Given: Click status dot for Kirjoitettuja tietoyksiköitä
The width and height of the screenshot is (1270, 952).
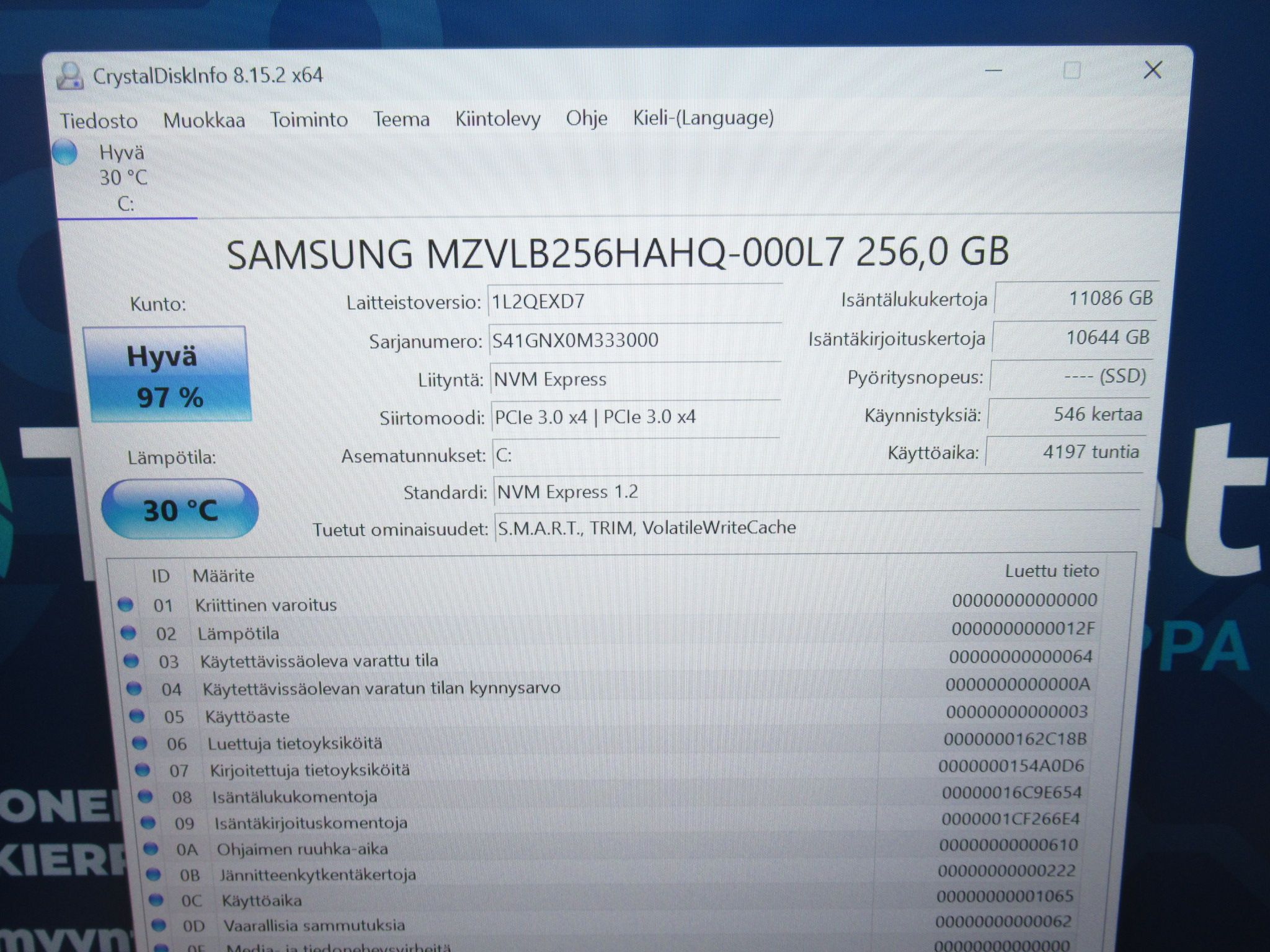Looking at the screenshot, I should click(x=143, y=770).
